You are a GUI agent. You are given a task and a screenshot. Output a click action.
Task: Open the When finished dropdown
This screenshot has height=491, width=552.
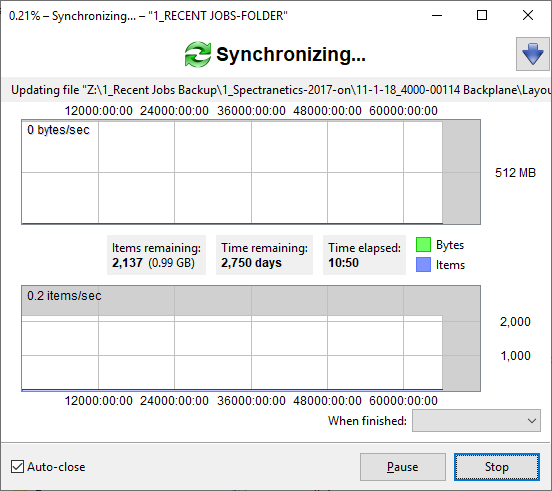tap(476, 420)
